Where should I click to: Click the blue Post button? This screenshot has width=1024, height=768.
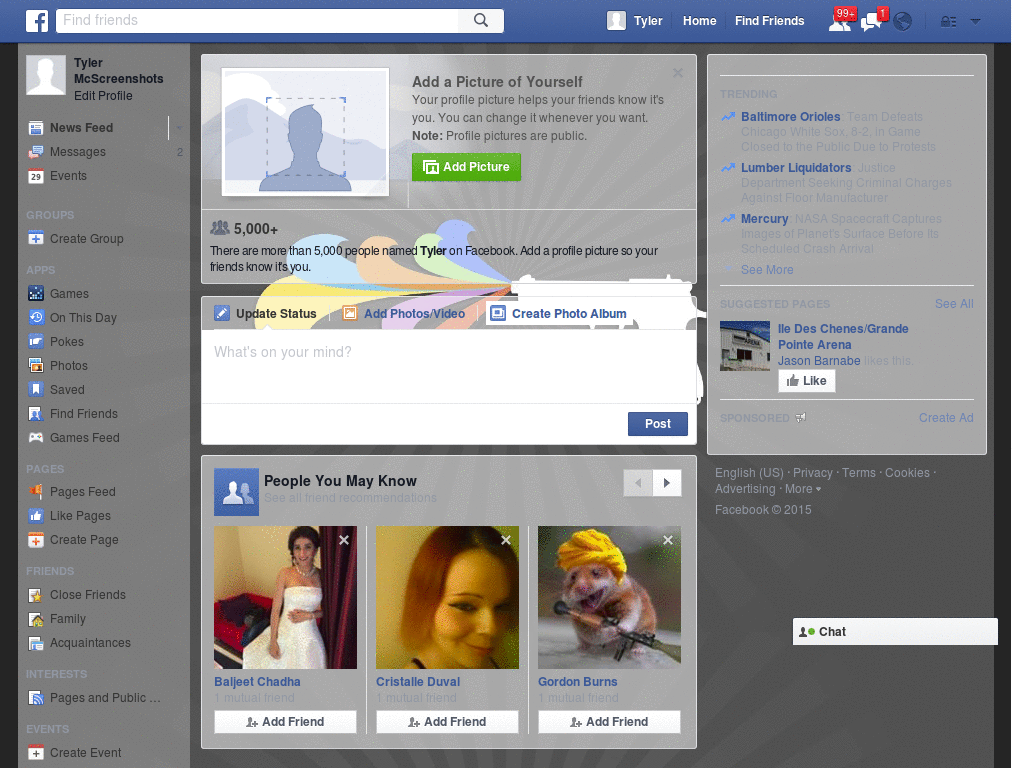(658, 424)
